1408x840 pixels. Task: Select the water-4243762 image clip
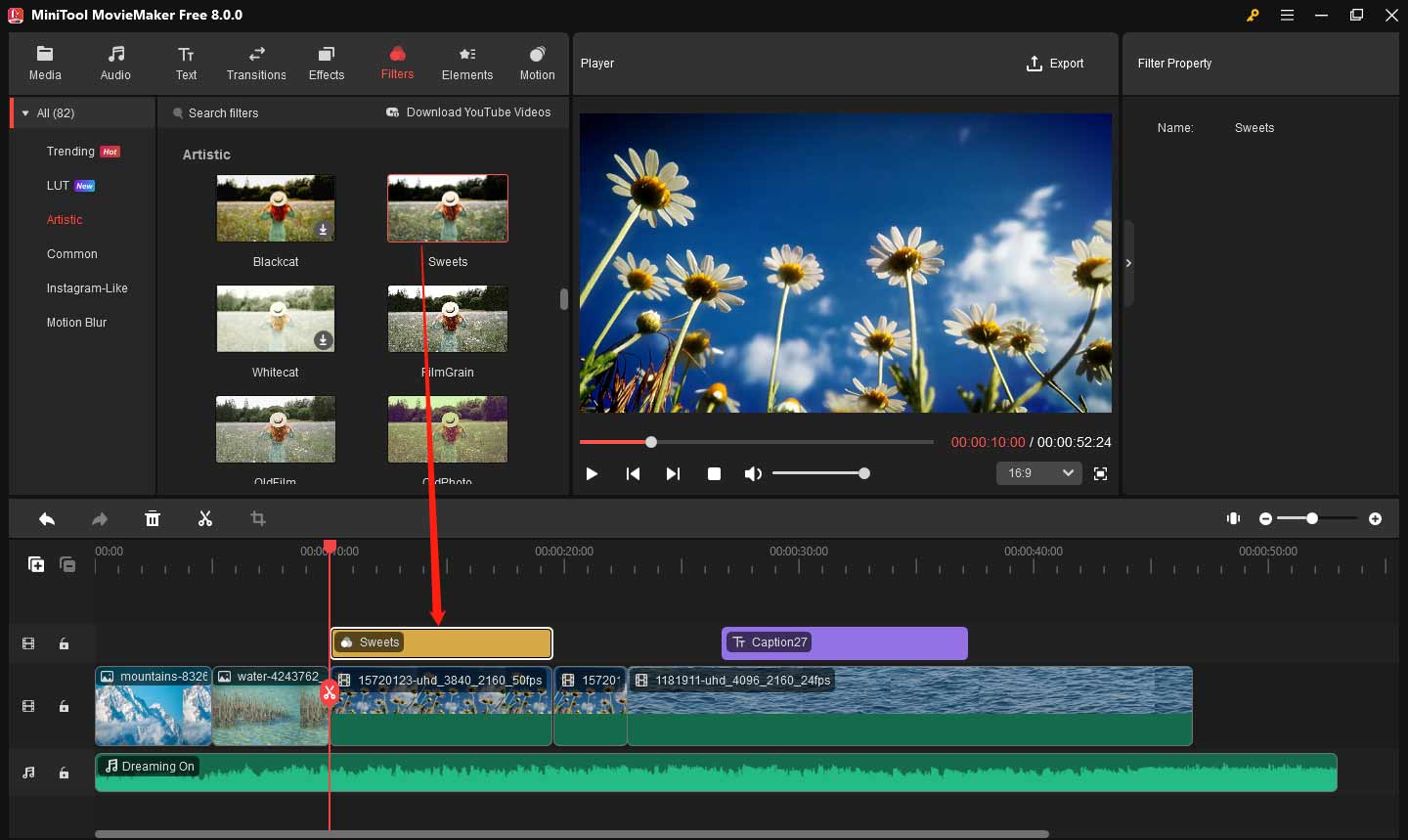[x=270, y=706]
